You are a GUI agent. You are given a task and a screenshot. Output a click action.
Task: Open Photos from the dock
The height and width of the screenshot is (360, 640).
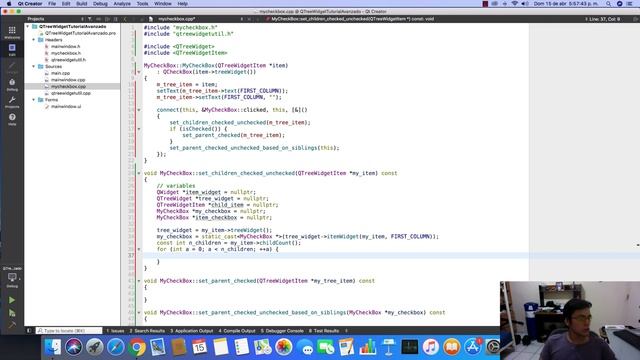(283, 347)
